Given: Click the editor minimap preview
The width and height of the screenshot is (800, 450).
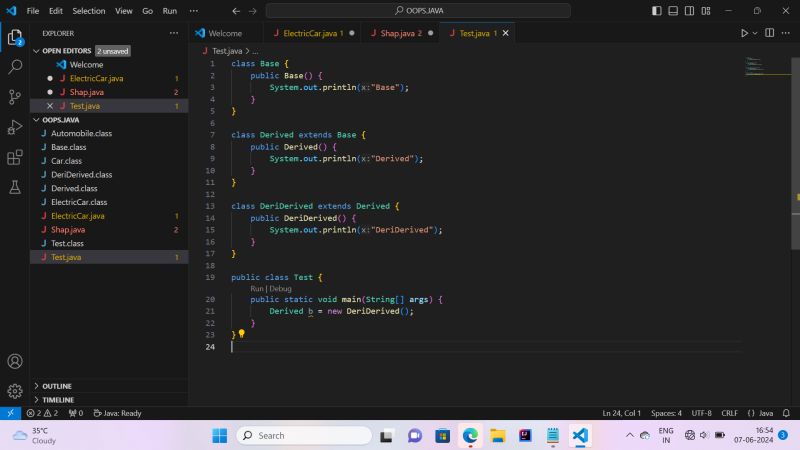Looking at the screenshot, I should coord(767,66).
